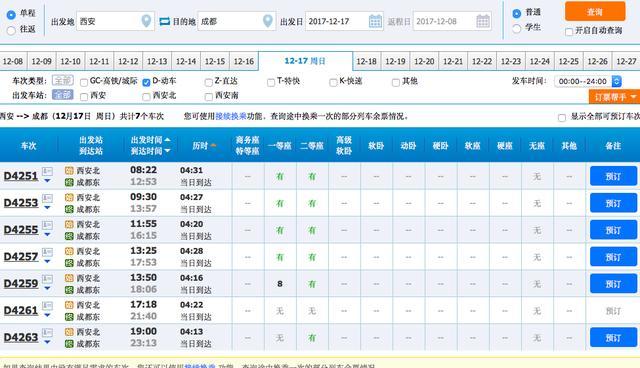Expand details arrow under D4263

[x=47, y=342]
